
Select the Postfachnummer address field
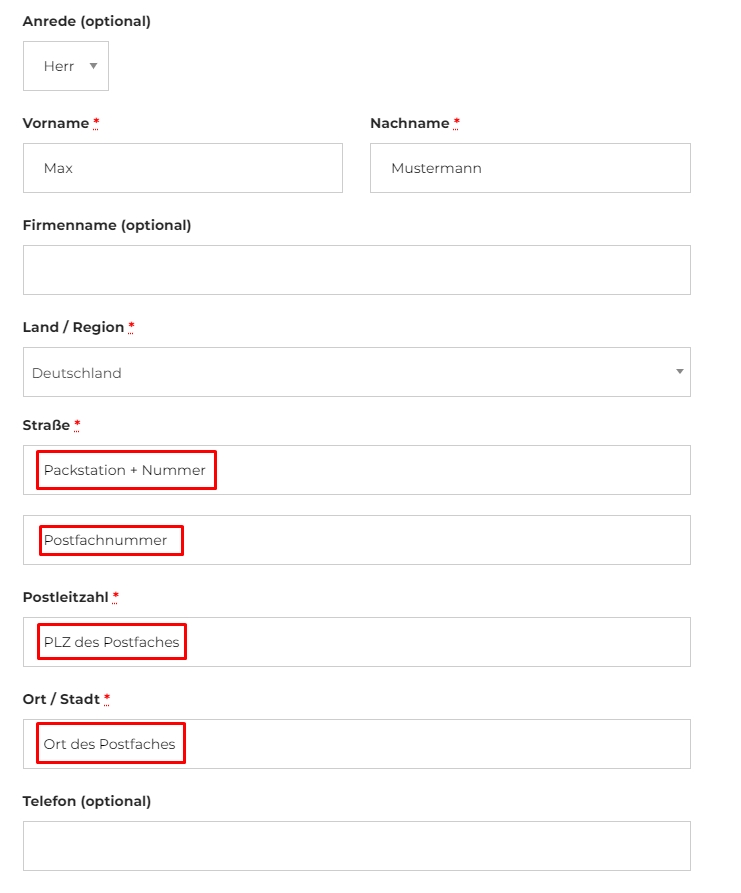point(356,540)
